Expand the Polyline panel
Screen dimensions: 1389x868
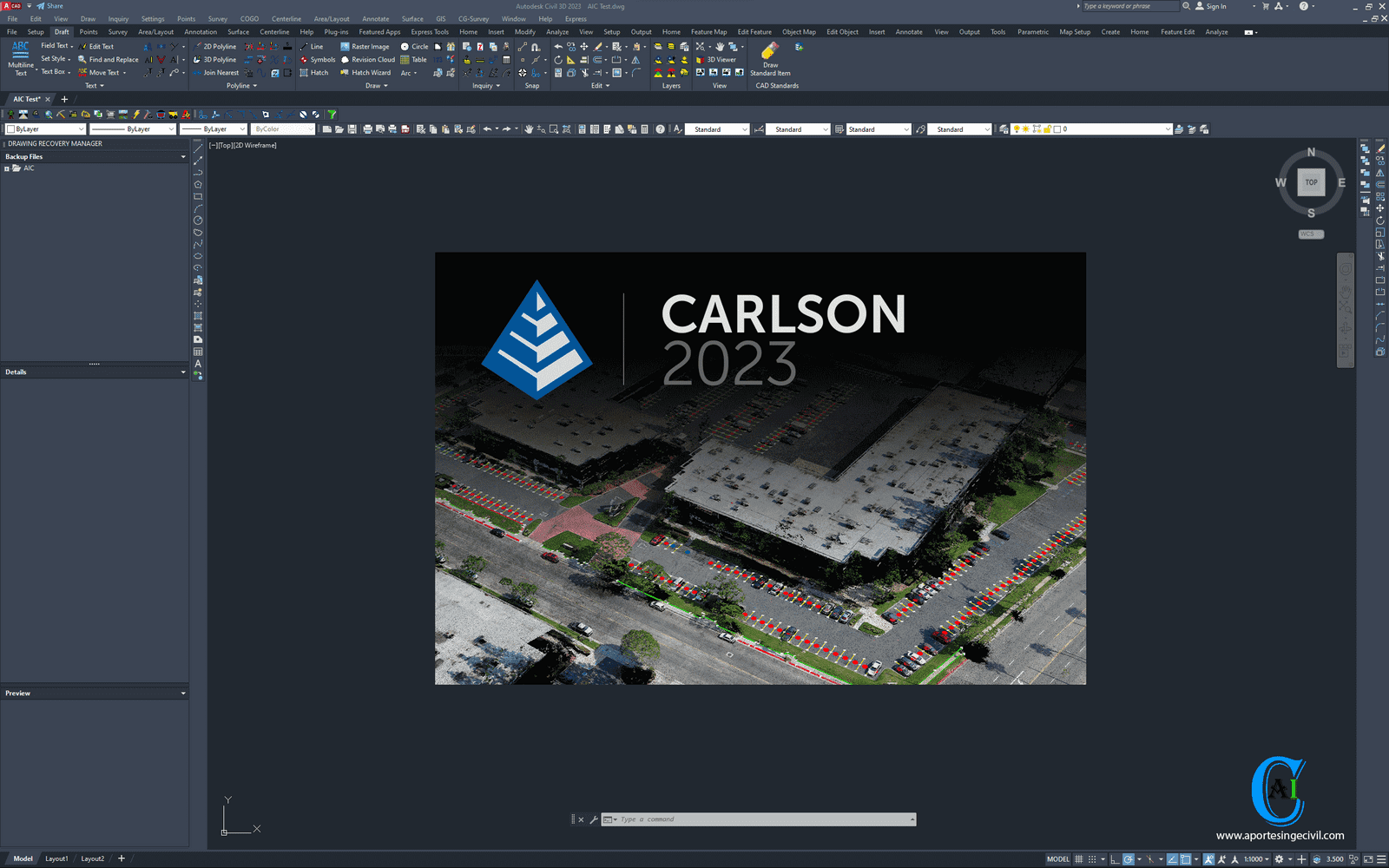pos(241,86)
